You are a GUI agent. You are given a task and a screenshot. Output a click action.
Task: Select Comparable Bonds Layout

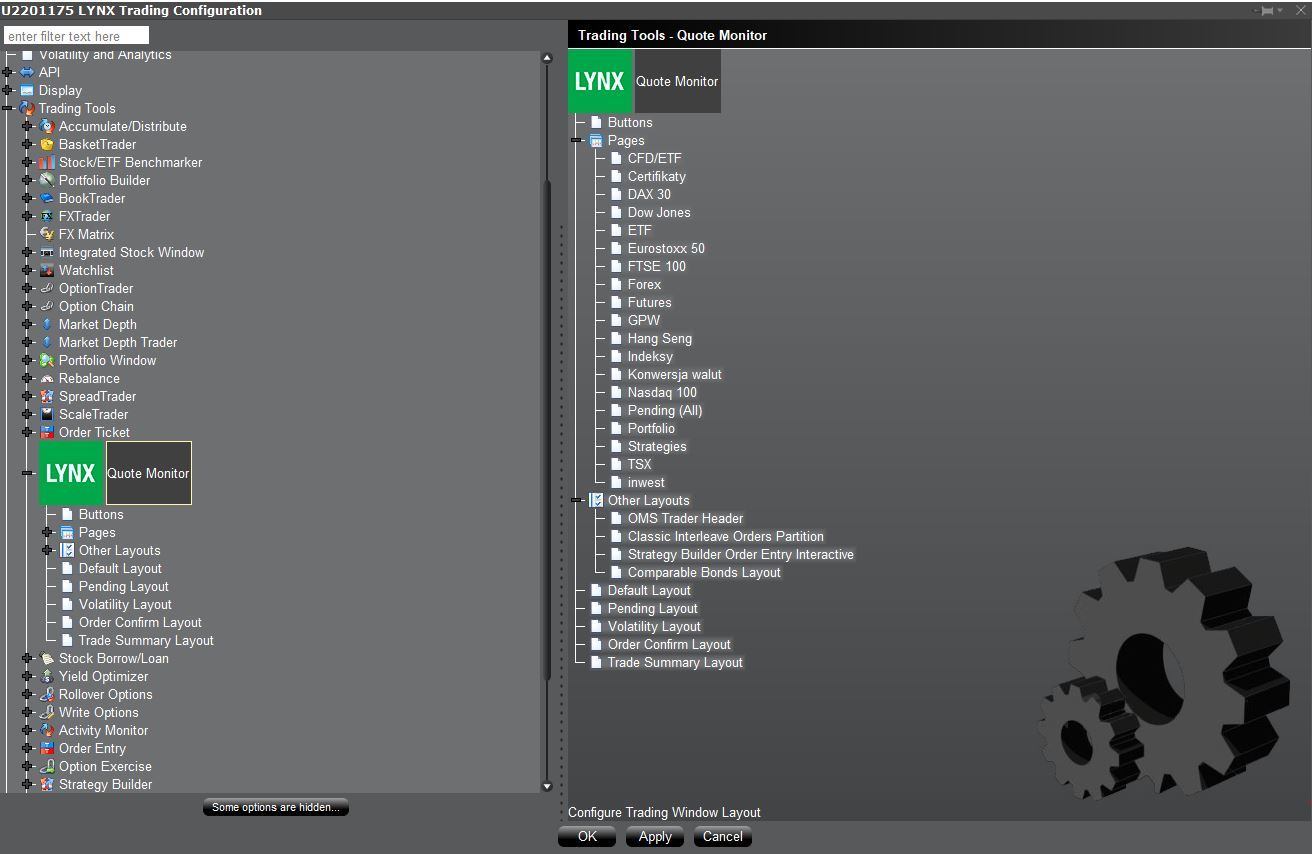pos(704,572)
